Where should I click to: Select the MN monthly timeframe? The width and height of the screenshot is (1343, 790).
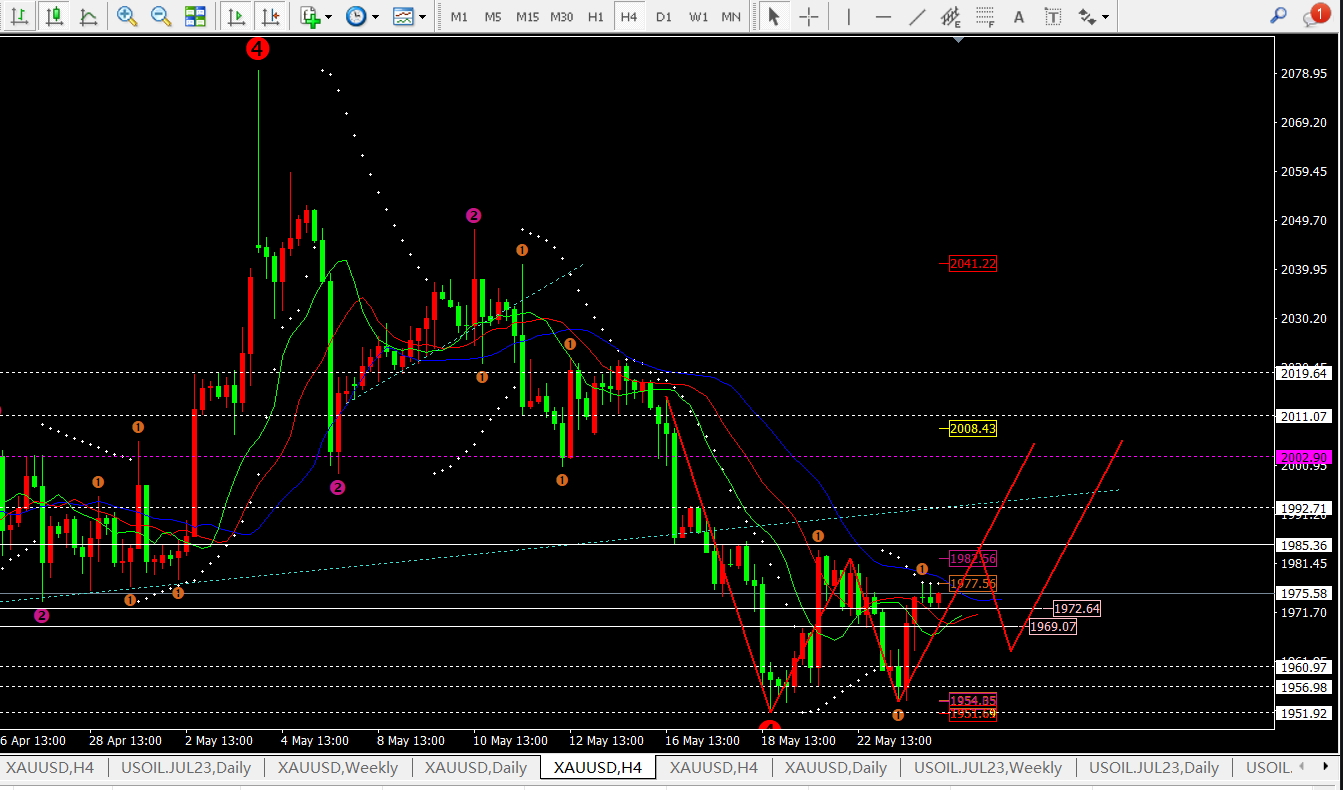pos(732,17)
